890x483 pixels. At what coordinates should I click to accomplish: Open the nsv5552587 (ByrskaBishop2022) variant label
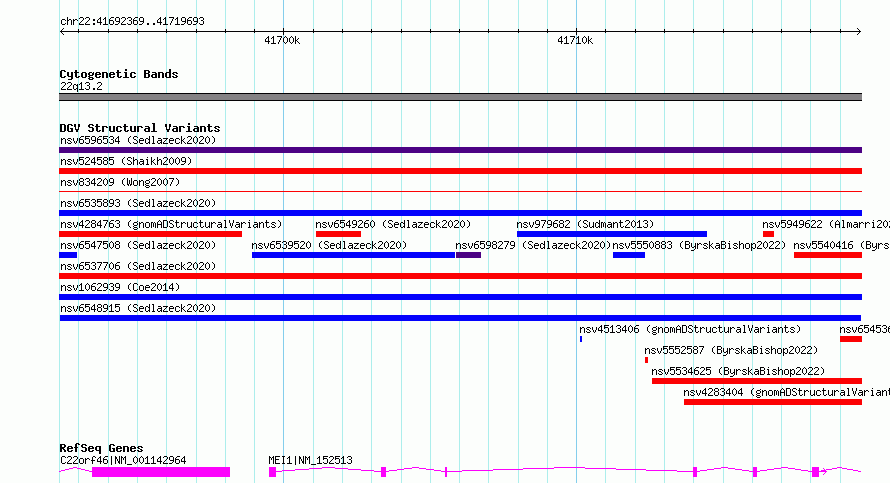731,350
